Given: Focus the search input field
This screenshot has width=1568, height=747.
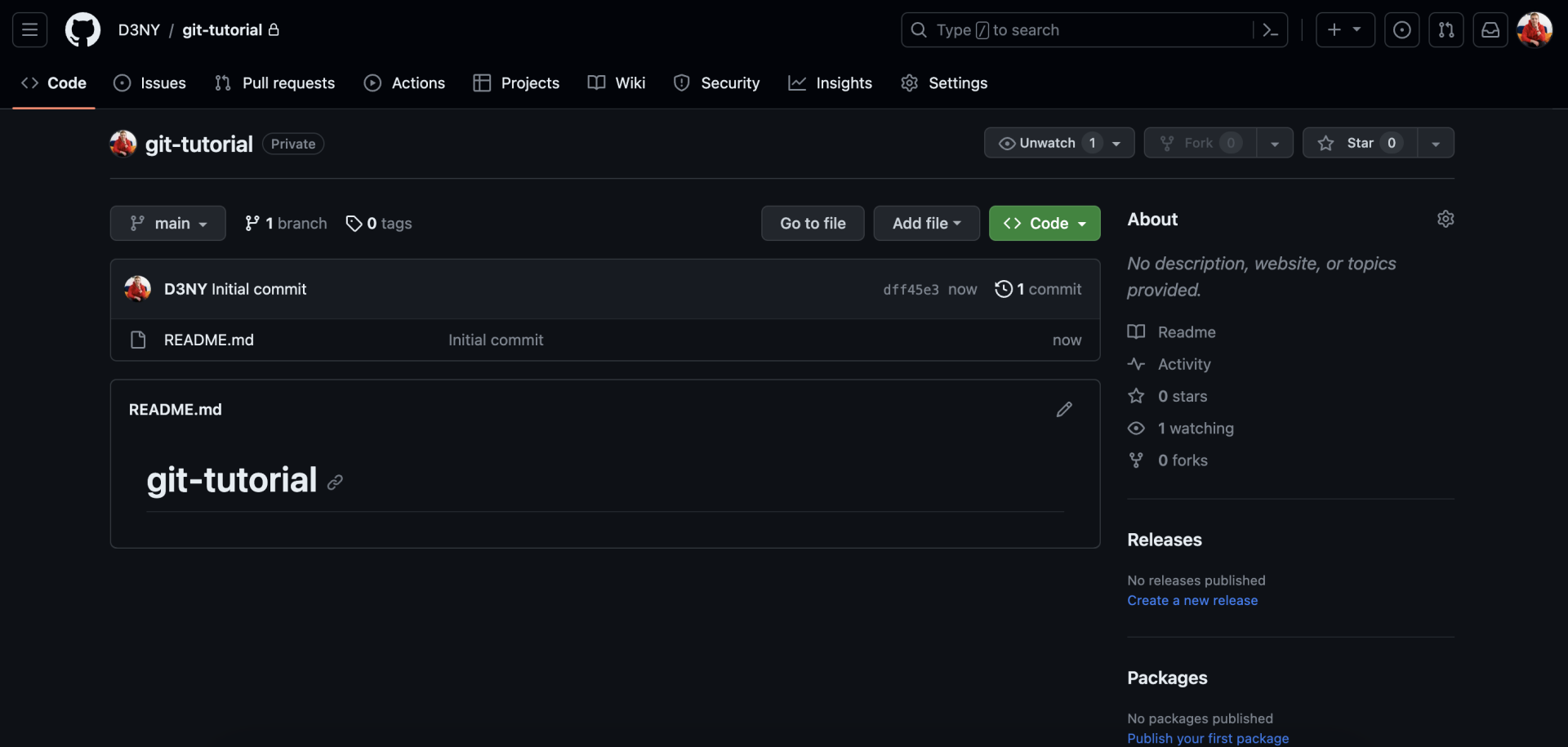Looking at the screenshot, I should [x=1078, y=30].
